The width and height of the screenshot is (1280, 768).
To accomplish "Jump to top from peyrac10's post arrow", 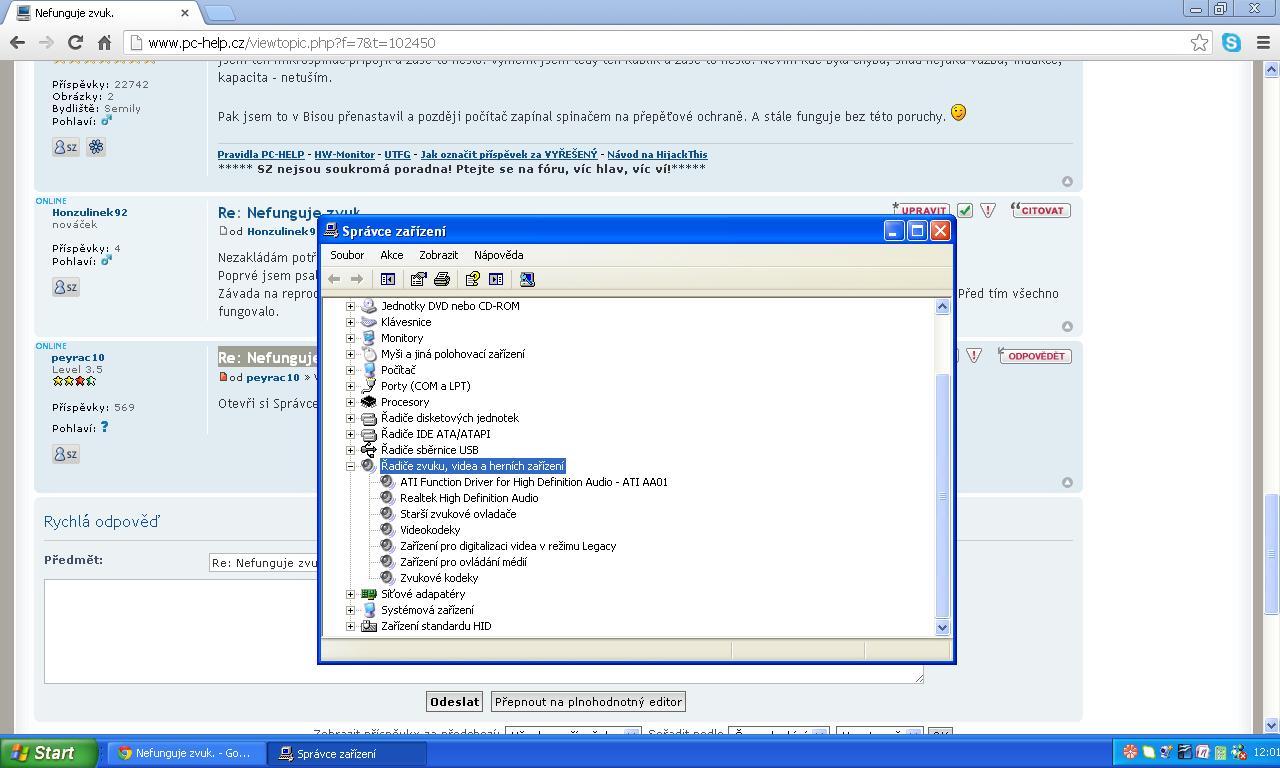I will tap(1067, 483).
